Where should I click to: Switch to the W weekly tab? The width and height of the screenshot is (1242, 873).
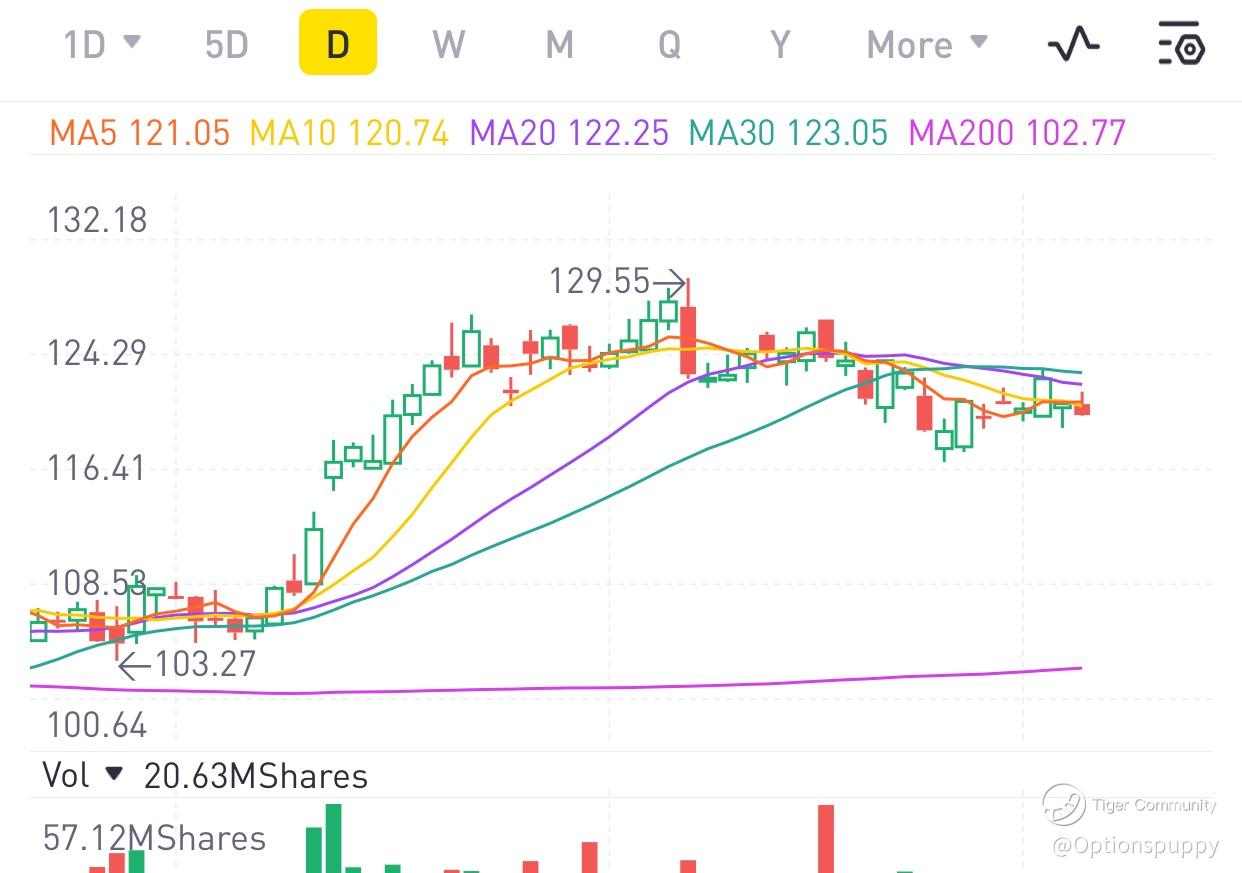tap(449, 45)
